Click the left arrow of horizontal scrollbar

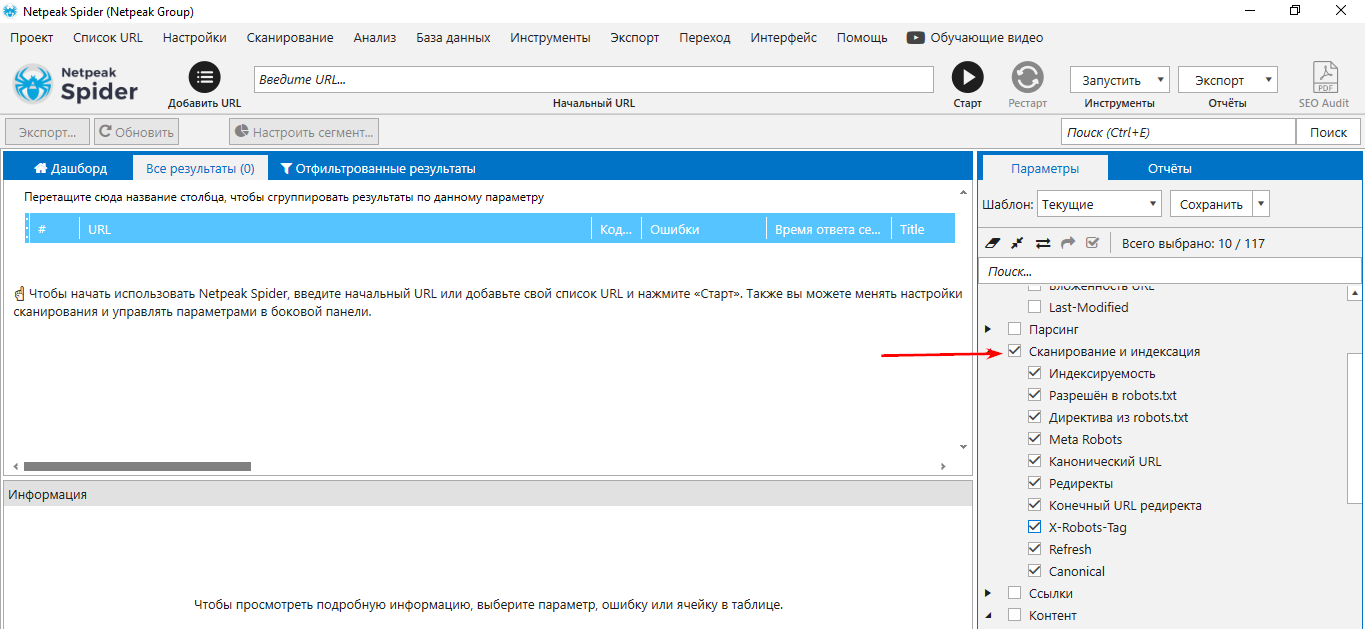tap(15, 466)
